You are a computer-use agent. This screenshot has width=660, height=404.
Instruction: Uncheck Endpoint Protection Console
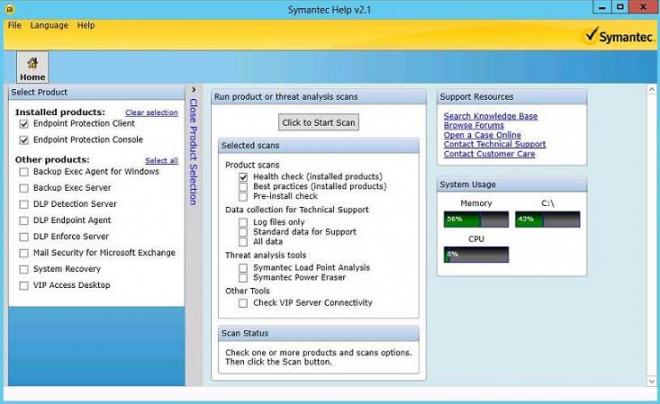[x=24, y=140]
